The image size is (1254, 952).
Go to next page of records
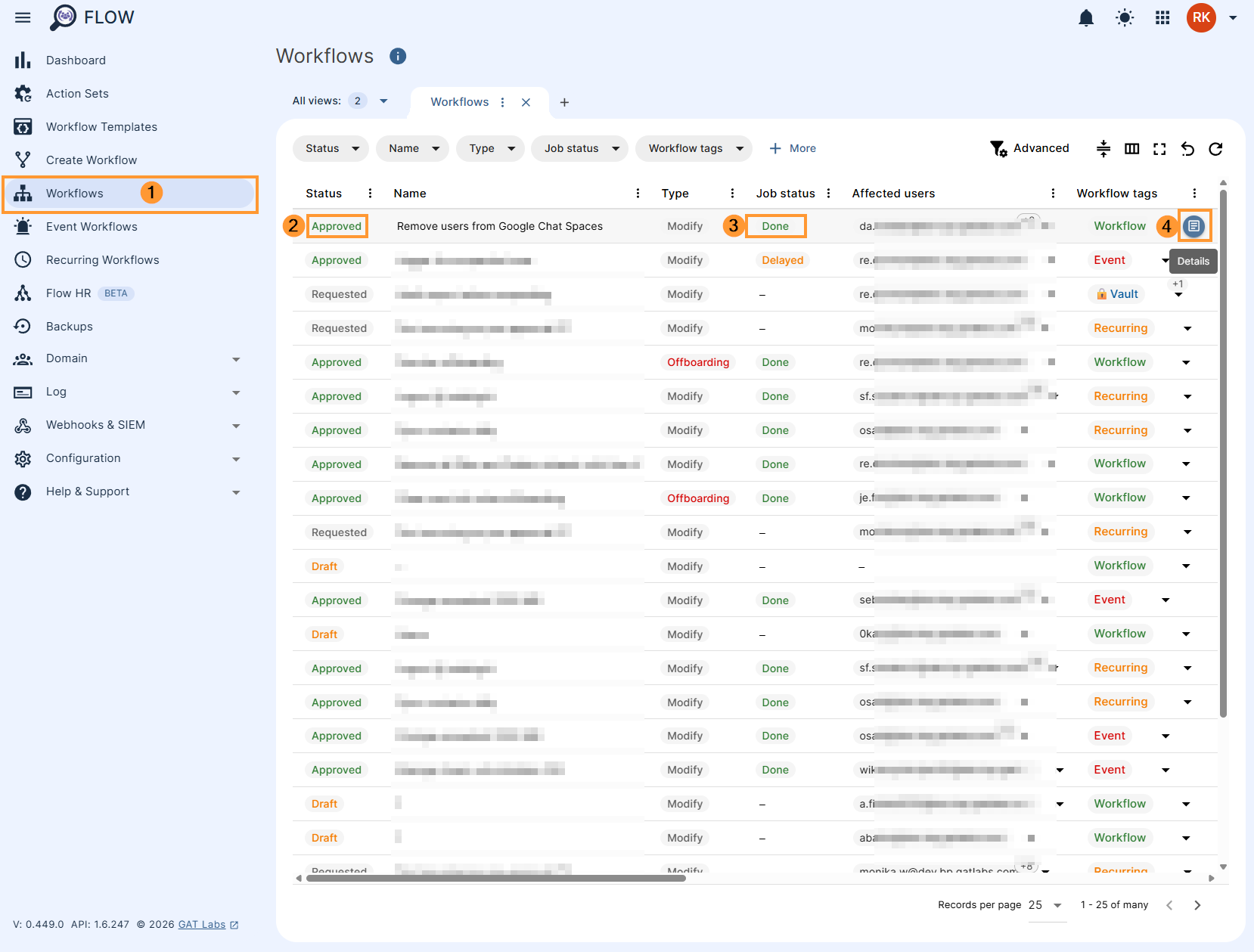click(x=1197, y=905)
